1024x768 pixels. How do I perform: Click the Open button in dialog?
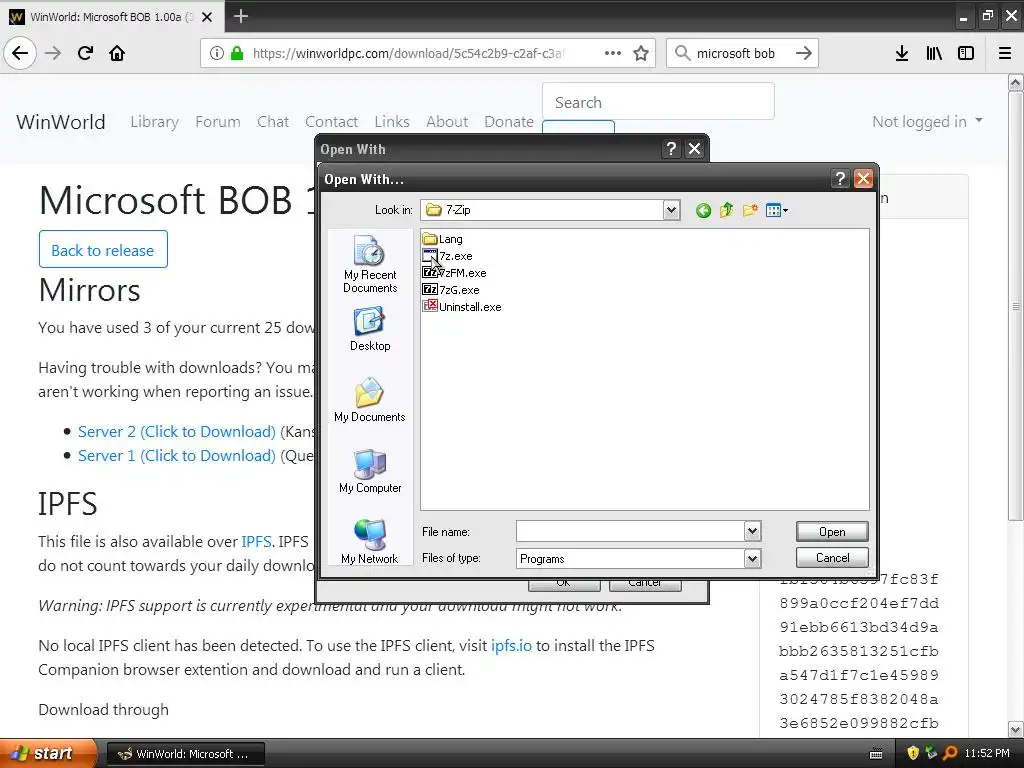click(832, 532)
